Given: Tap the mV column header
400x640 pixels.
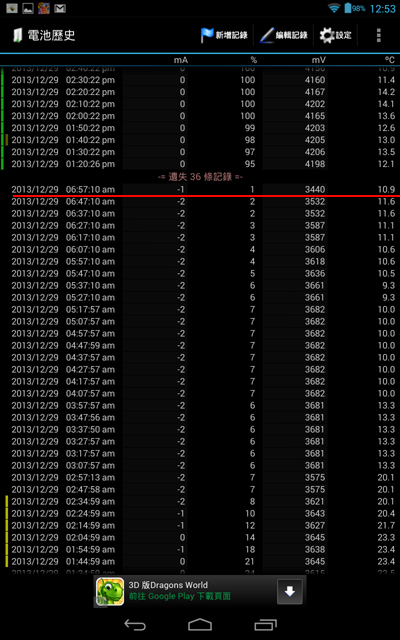Looking at the screenshot, I should [319, 60].
